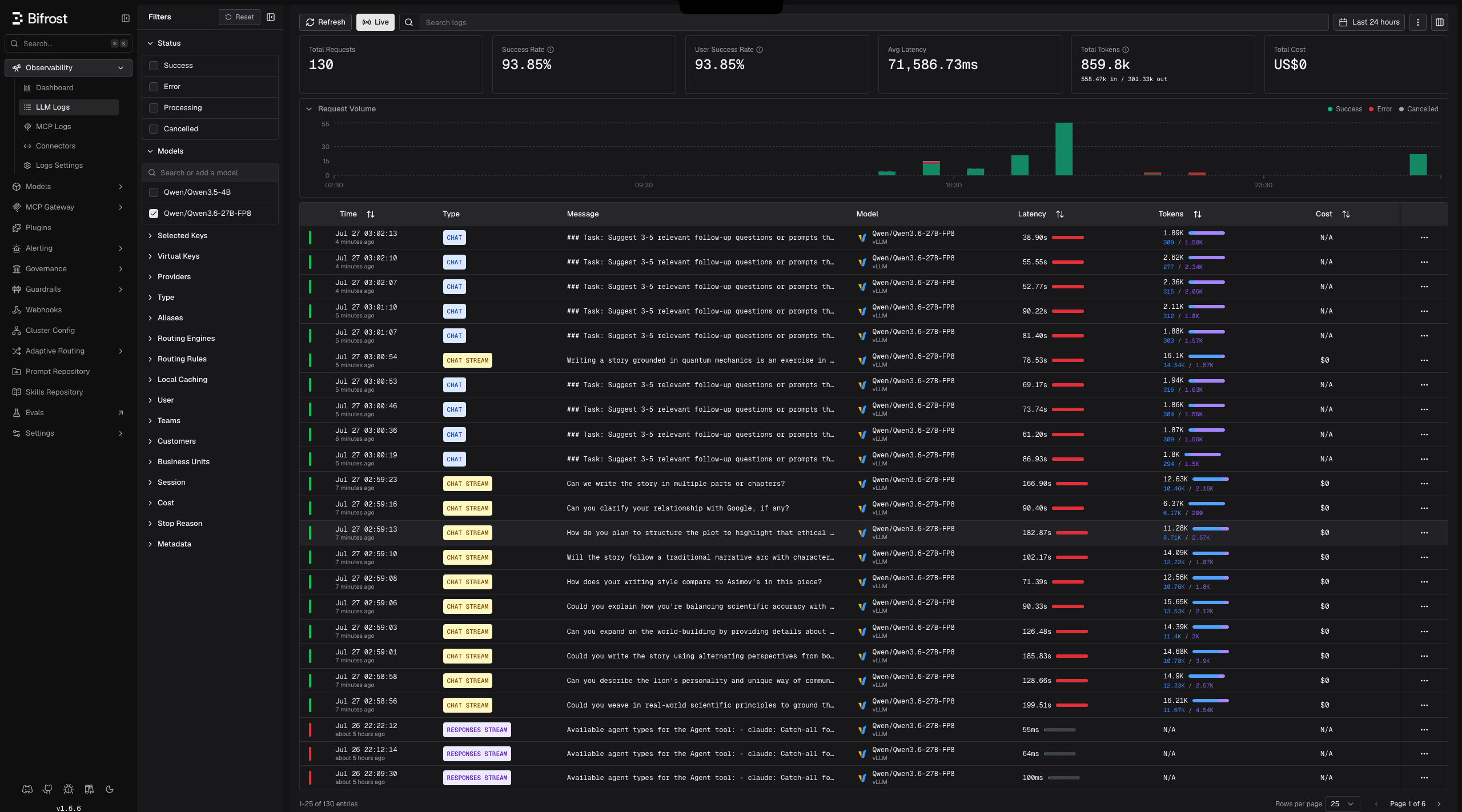
Task: Click the Refresh button
Action: point(326,22)
